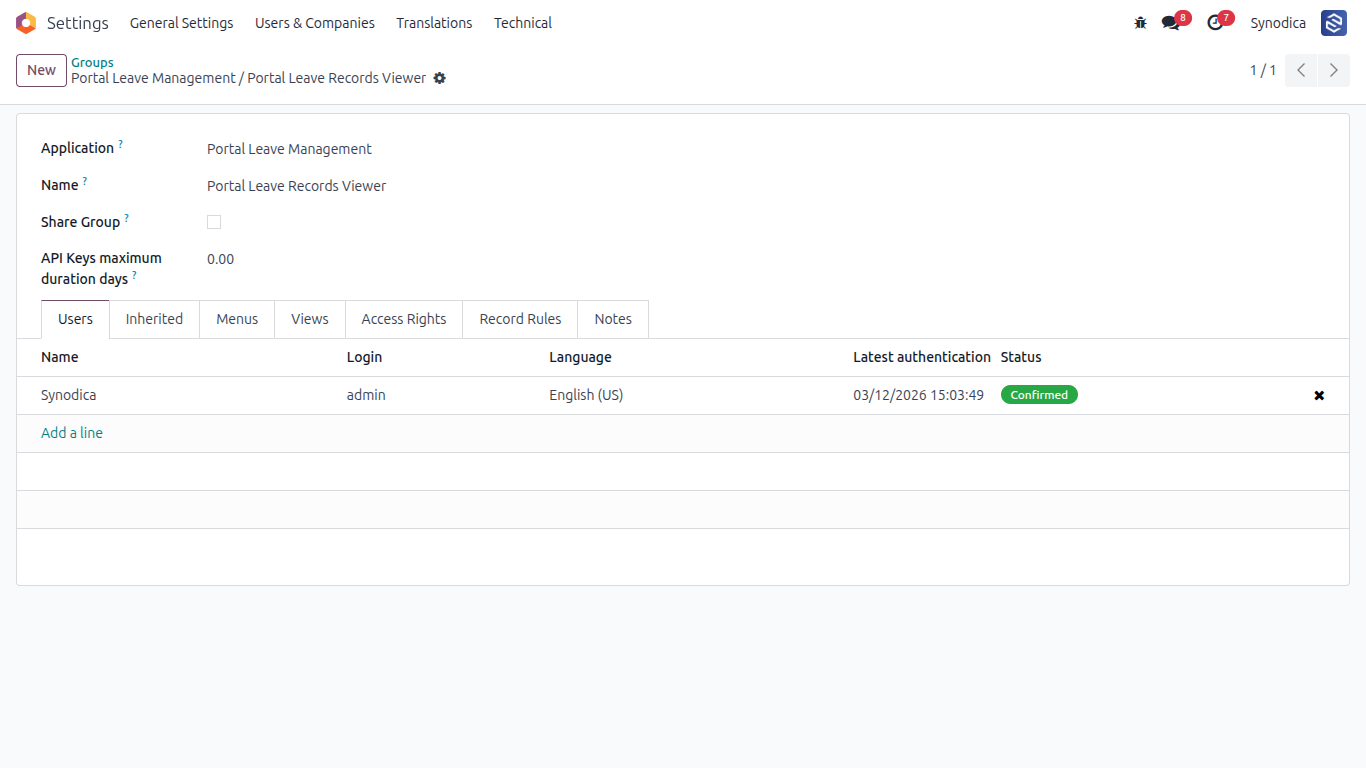Switch to the Access Rights tab
Screen dimensions: 1366x768
tap(404, 319)
